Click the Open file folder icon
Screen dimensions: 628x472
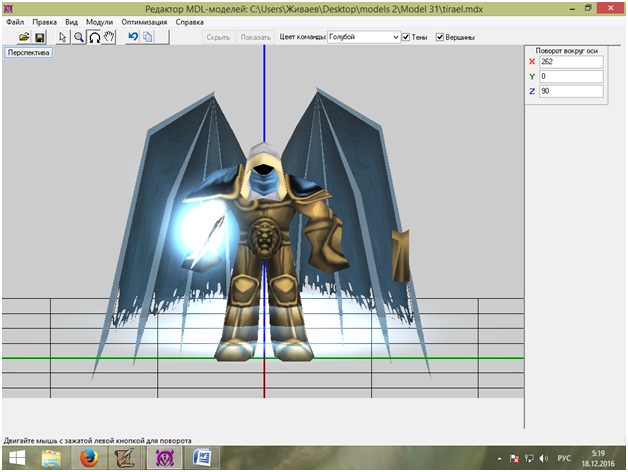click(25, 37)
